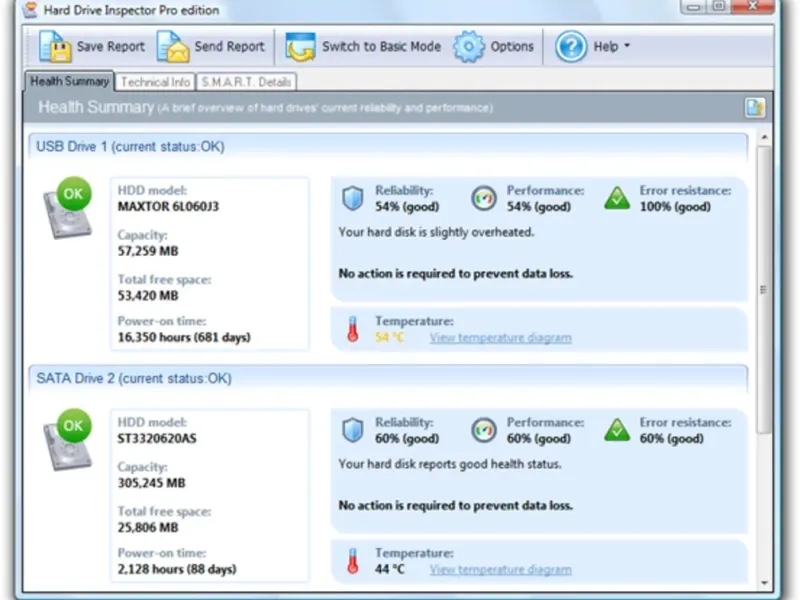This screenshot has height=600, width=800.
Task: Click Switch to Basic Mode text
Action: [x=381, y=46]
